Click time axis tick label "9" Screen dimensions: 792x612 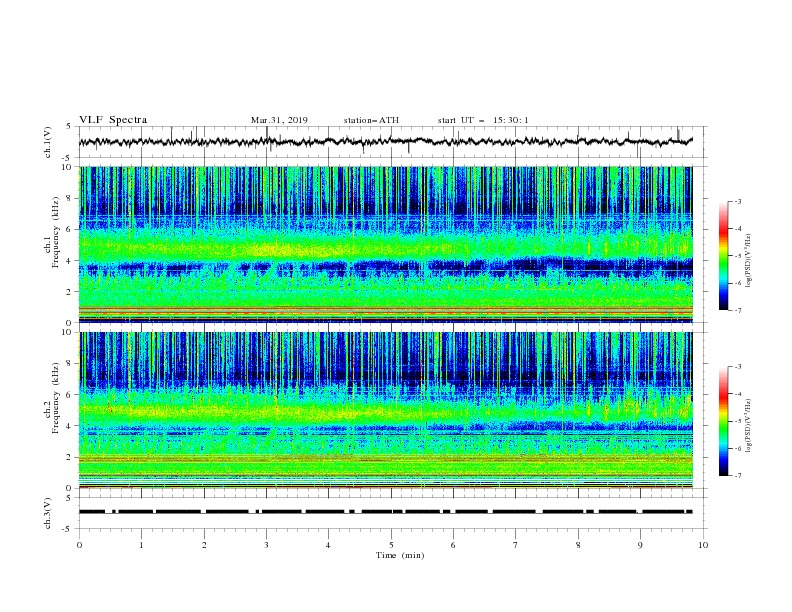point(640,545)
